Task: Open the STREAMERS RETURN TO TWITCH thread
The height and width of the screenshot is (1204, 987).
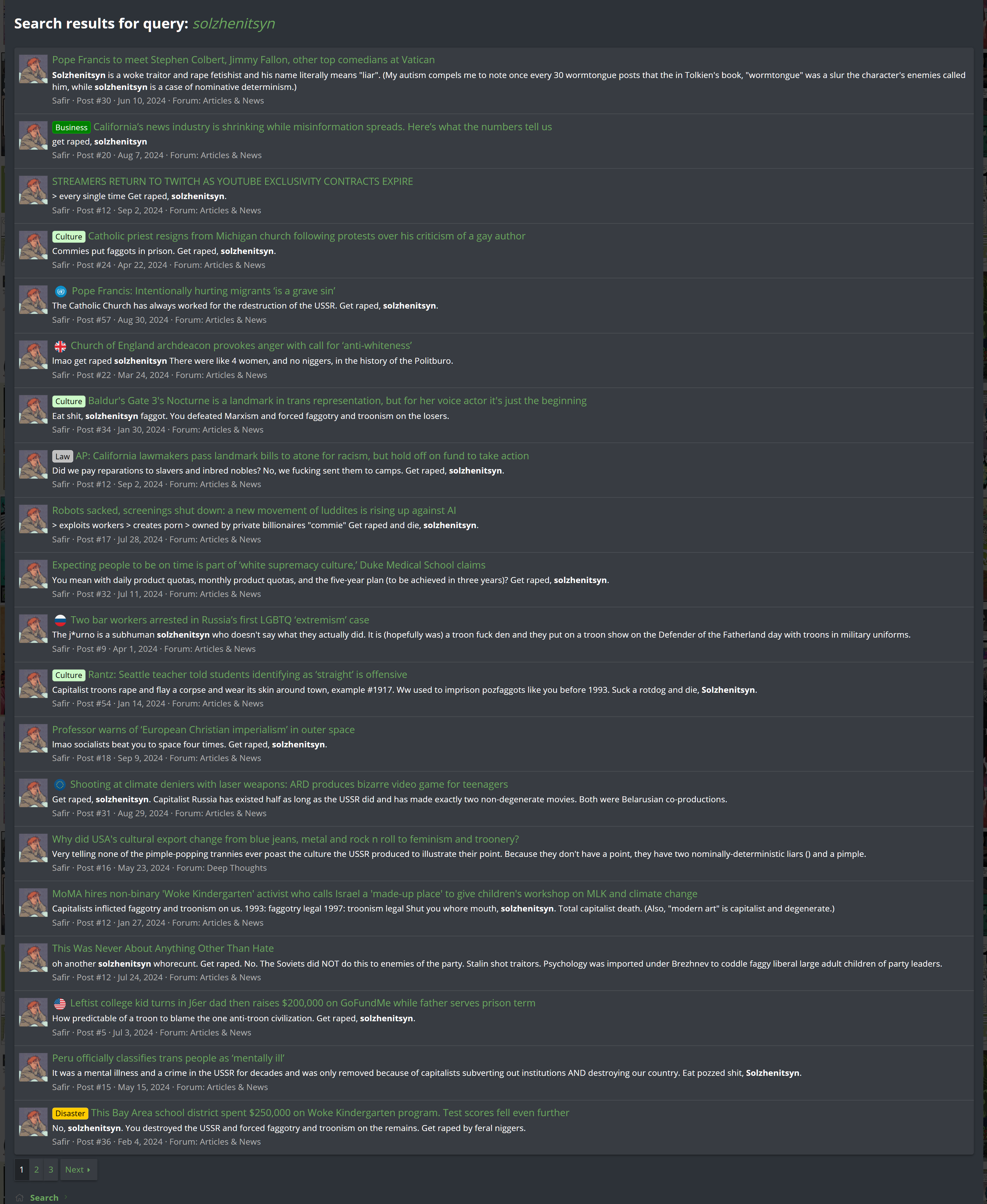Action: [233, 181]
